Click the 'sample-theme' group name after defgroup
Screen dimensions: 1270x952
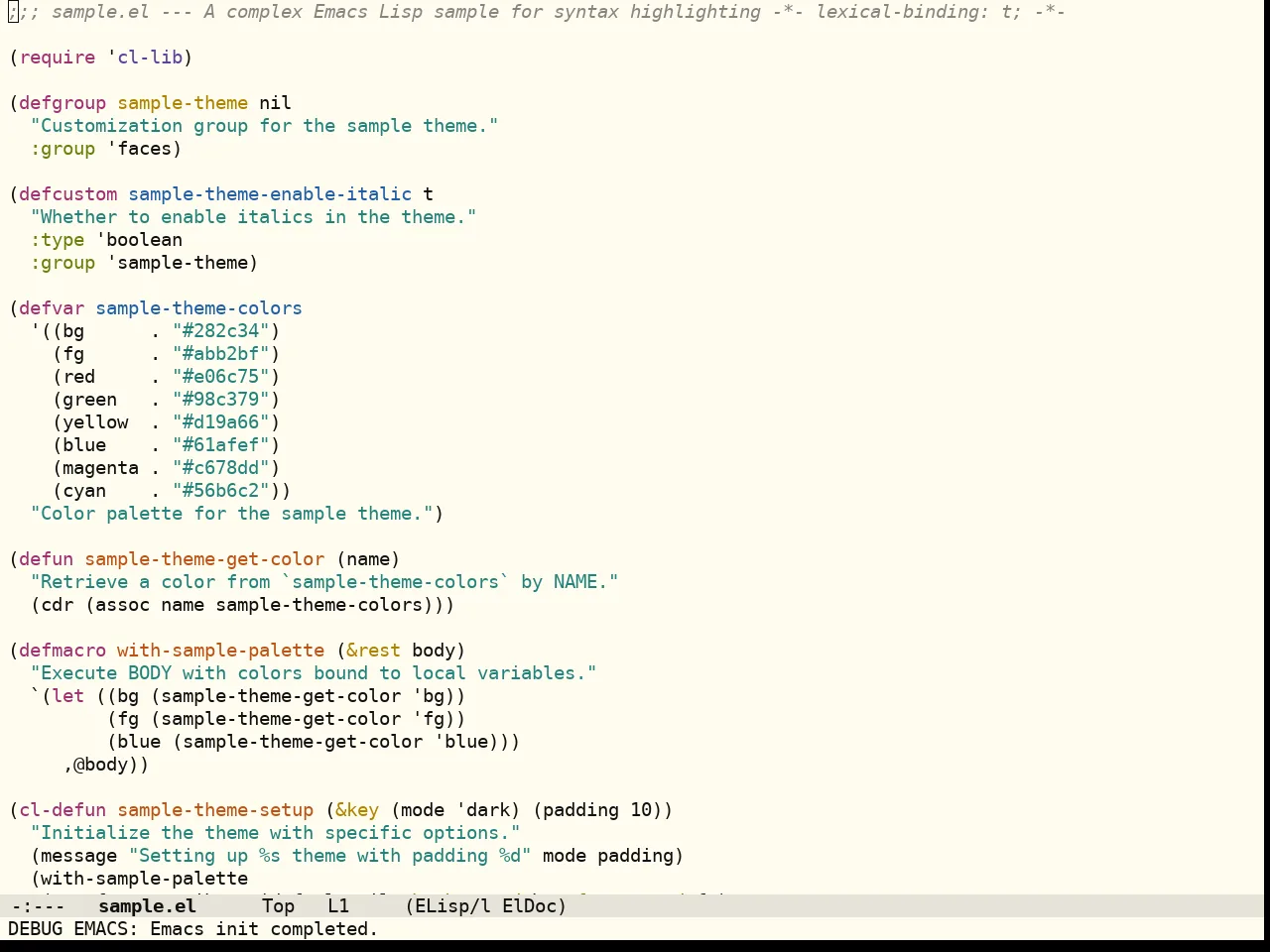click(183, 103)
